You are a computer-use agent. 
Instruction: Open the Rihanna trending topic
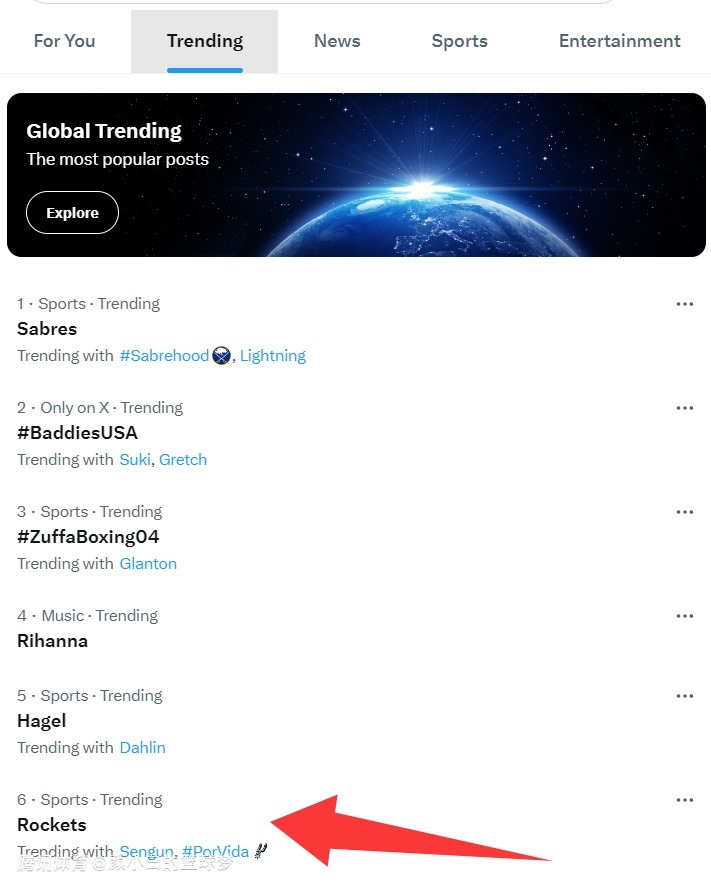coord(53,641)
